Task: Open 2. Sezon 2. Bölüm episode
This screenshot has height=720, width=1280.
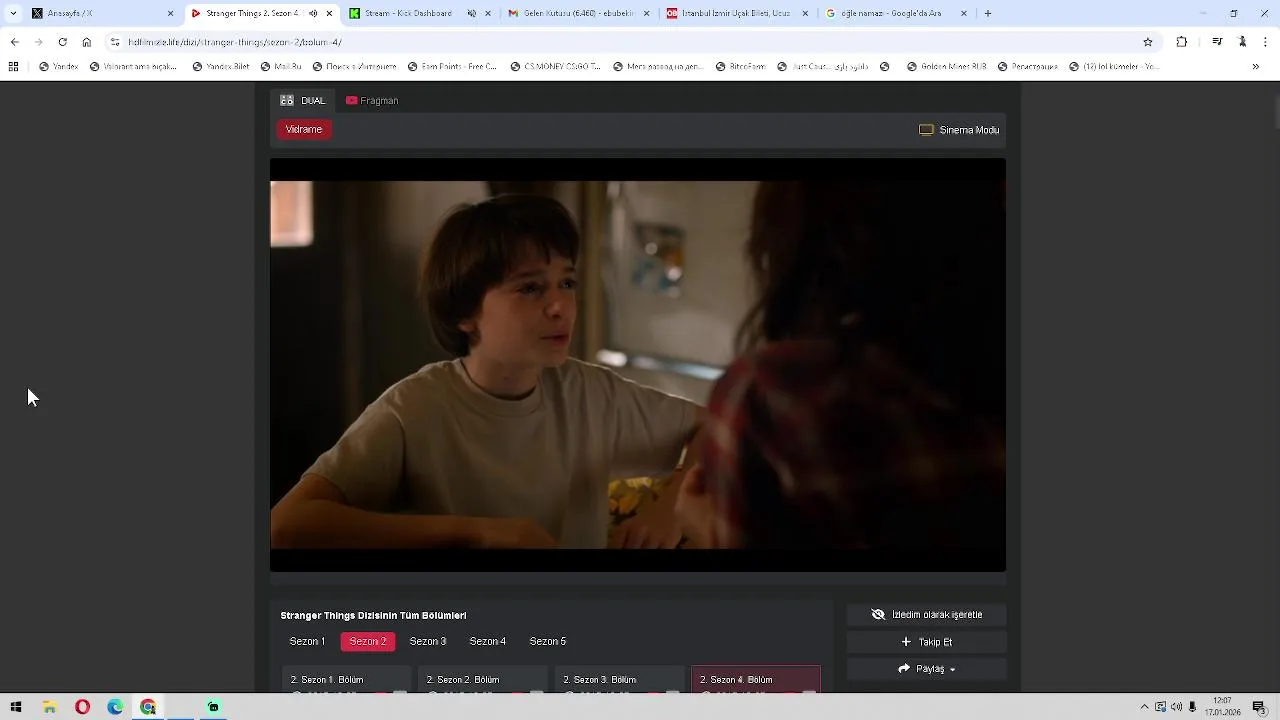Action: point(483,680)
